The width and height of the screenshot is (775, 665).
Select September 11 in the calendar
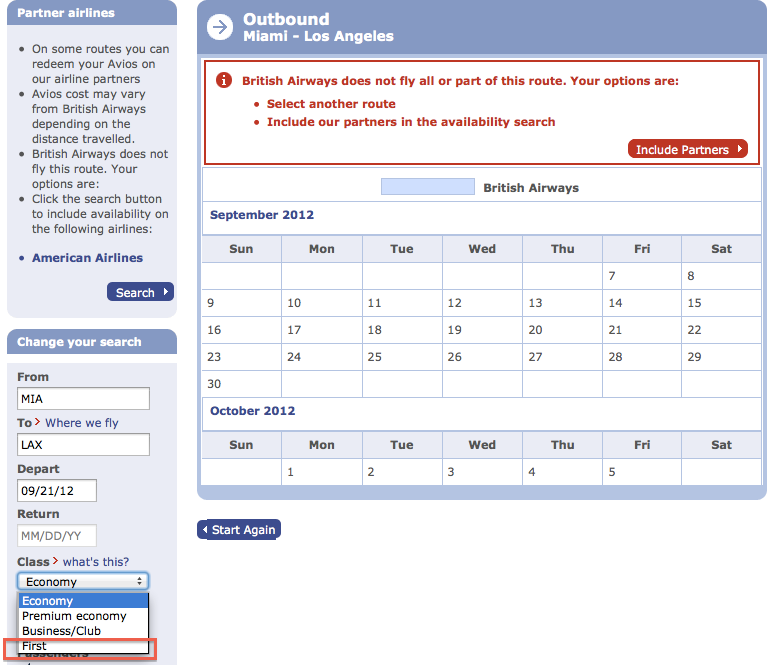pos(402,303)
